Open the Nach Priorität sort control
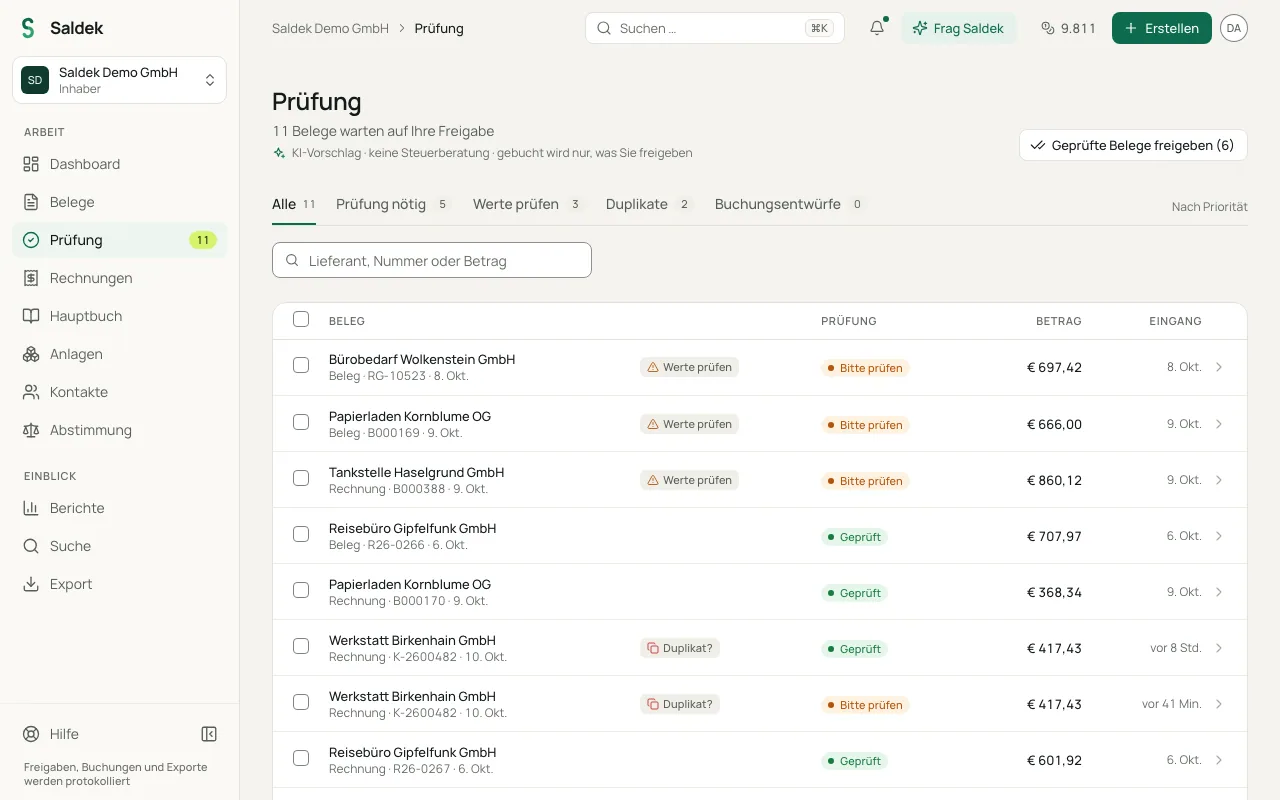 pyautogui.click(x=1210, y=207)
